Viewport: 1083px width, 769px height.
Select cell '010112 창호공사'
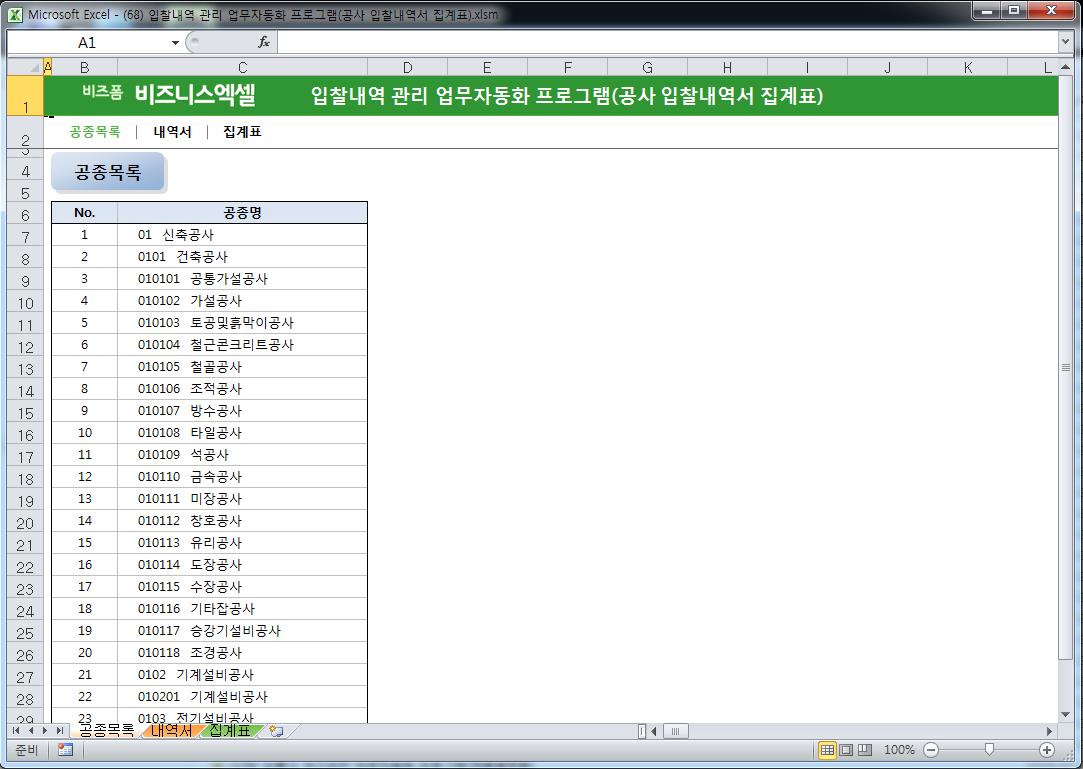[242, 520]
